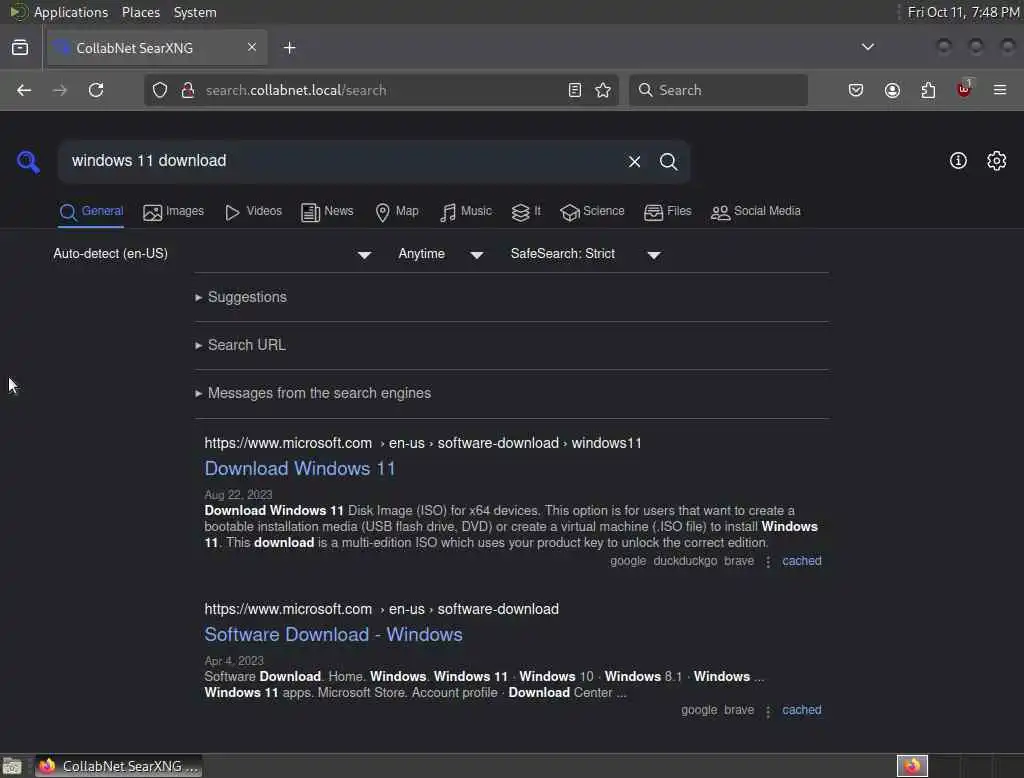Screen dimensions: 1024x778
Task: Reload the current page
Action: (96, 90)
